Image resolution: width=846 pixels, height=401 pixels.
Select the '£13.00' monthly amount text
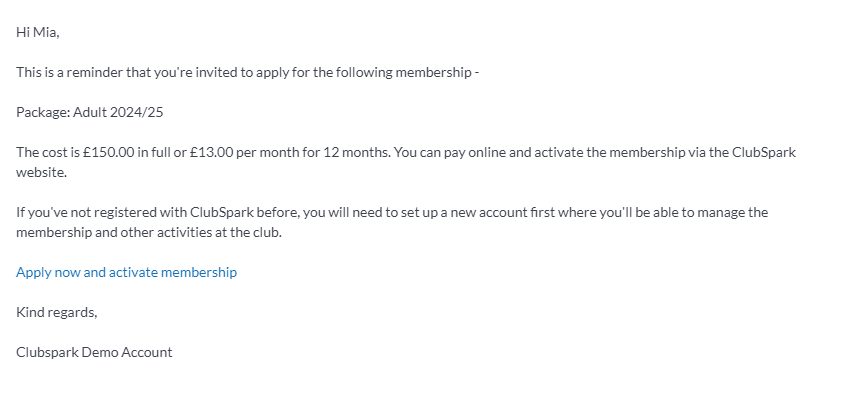(212, 152)
